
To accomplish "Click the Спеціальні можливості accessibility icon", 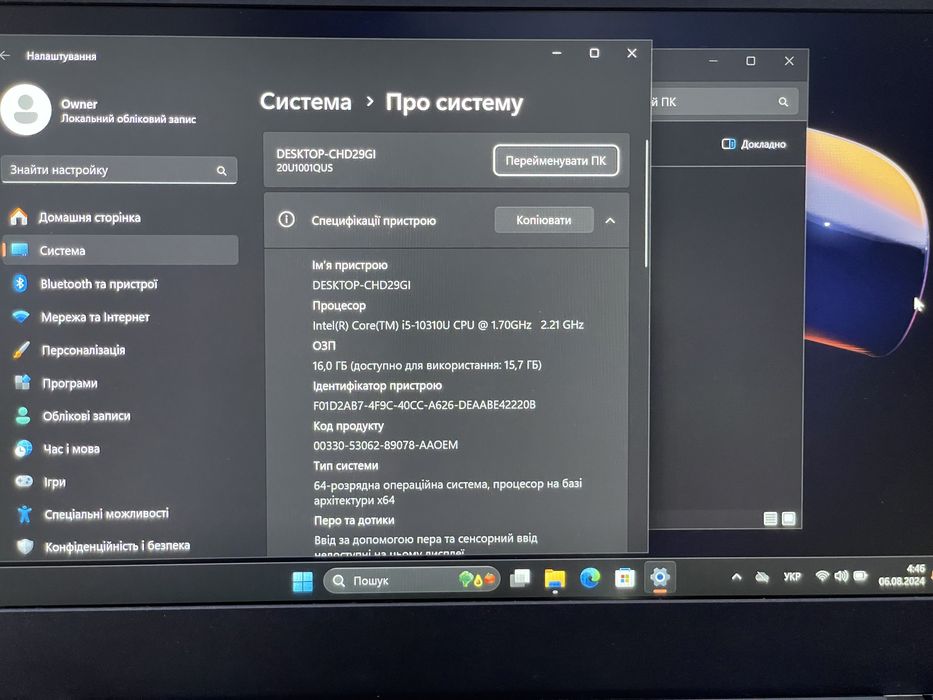I will [x=24, y=513].
